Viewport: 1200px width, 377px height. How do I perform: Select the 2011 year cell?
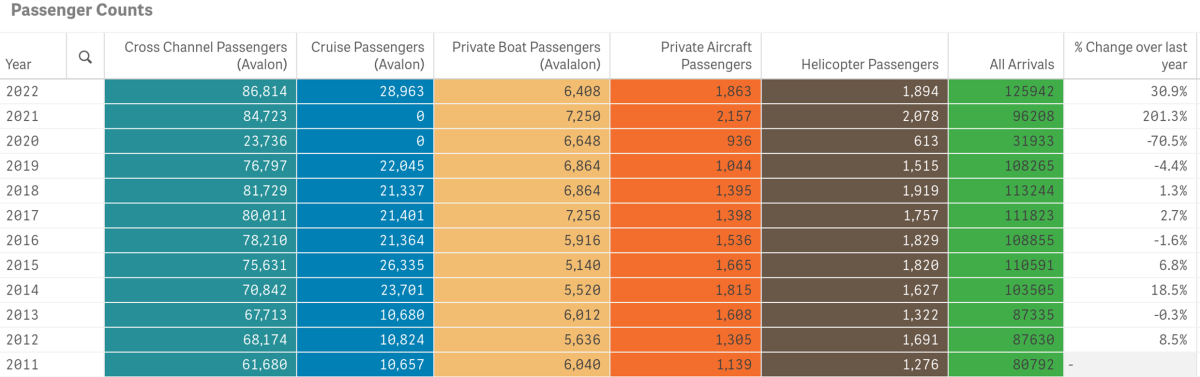pos(22,364)
